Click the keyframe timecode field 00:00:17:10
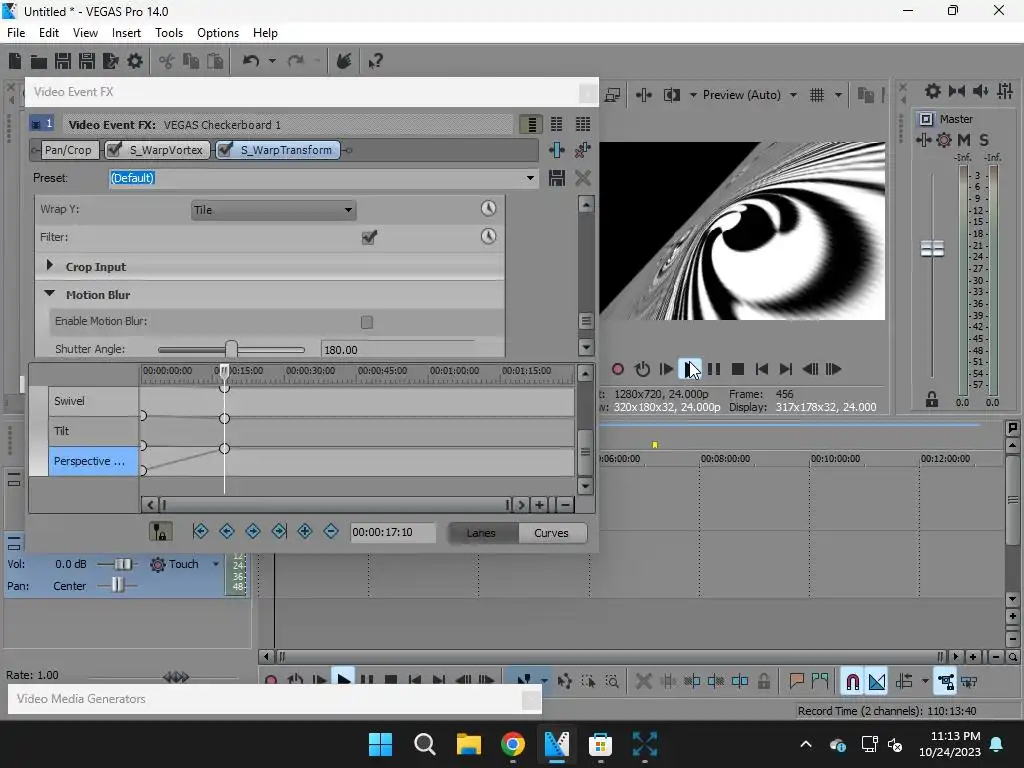This screenshot has width=1024, height=768. tap(392, 532)
